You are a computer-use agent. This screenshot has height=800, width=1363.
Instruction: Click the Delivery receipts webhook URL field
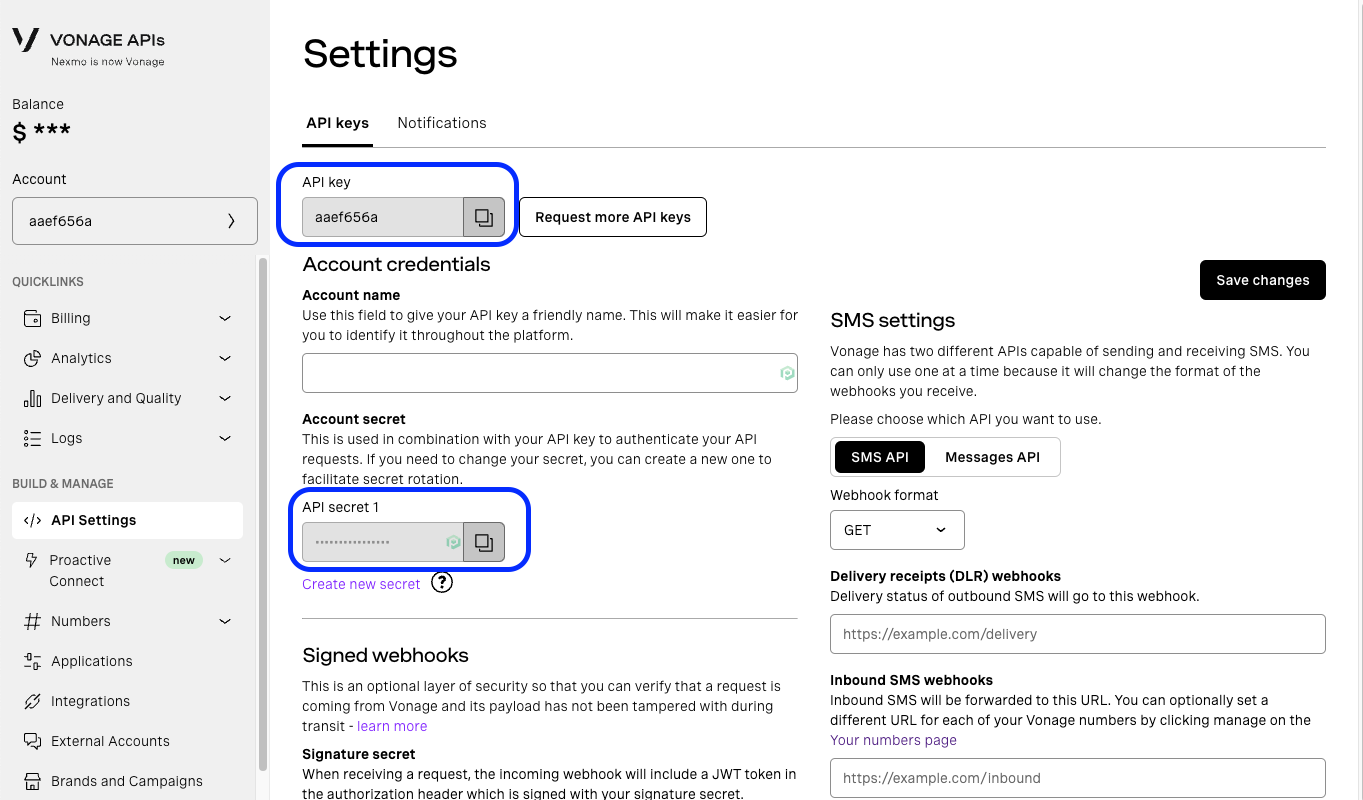1077,634
